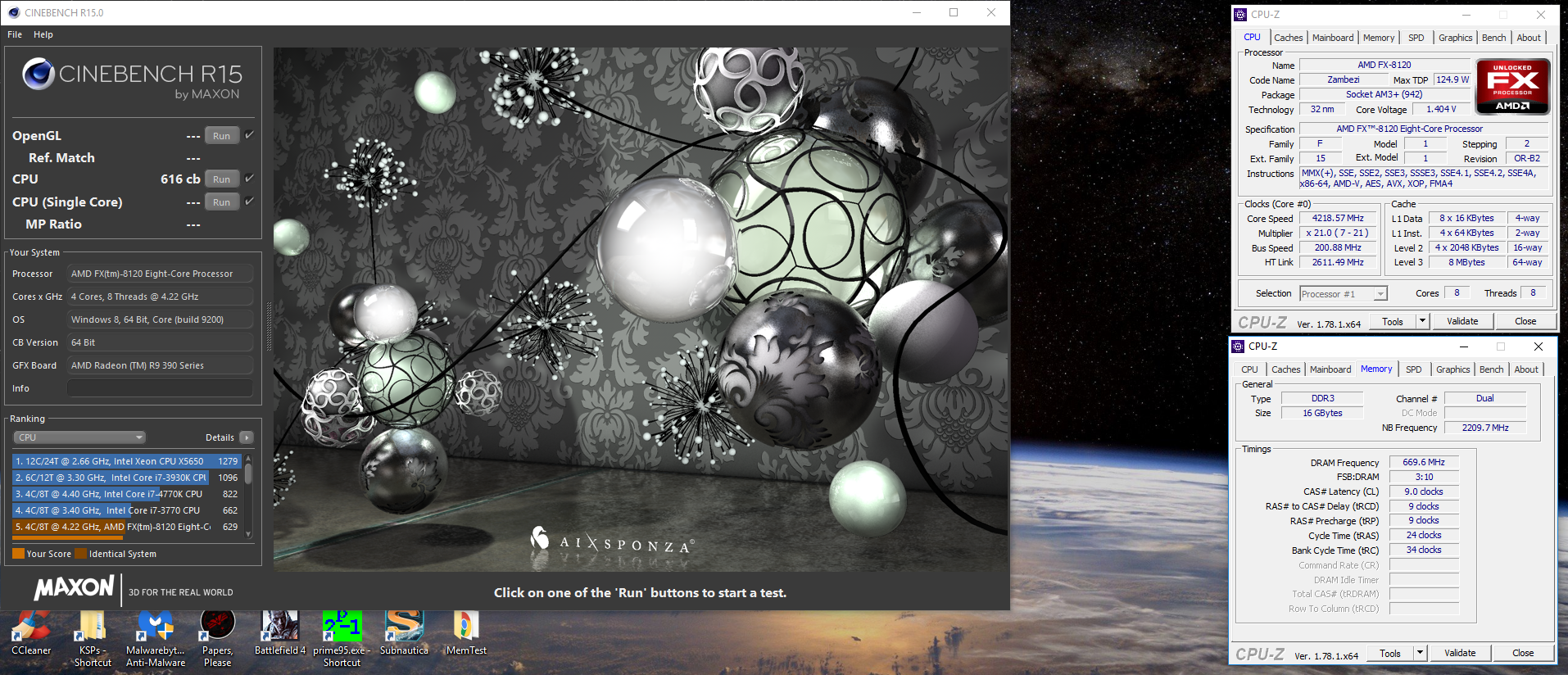Click the ranking list vertical scrollbar
1568x675 pixels.
tap(248, 496)
